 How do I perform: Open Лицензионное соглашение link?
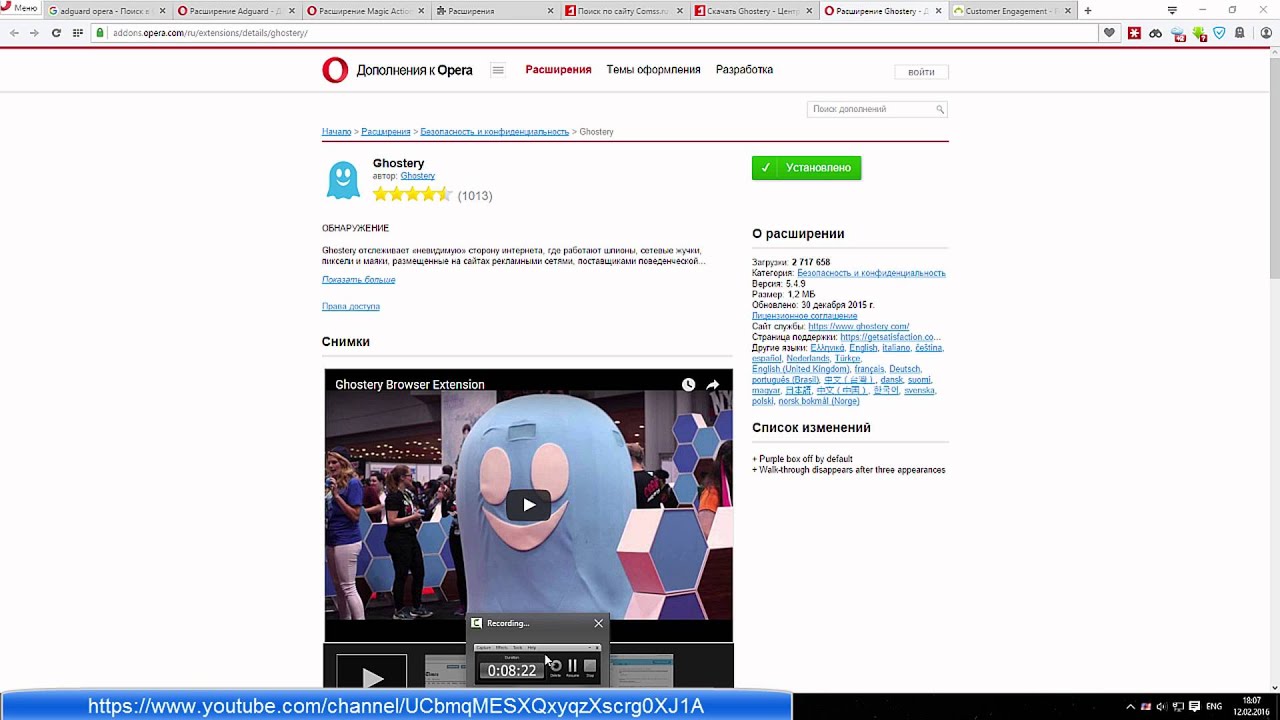pos(804,316)
